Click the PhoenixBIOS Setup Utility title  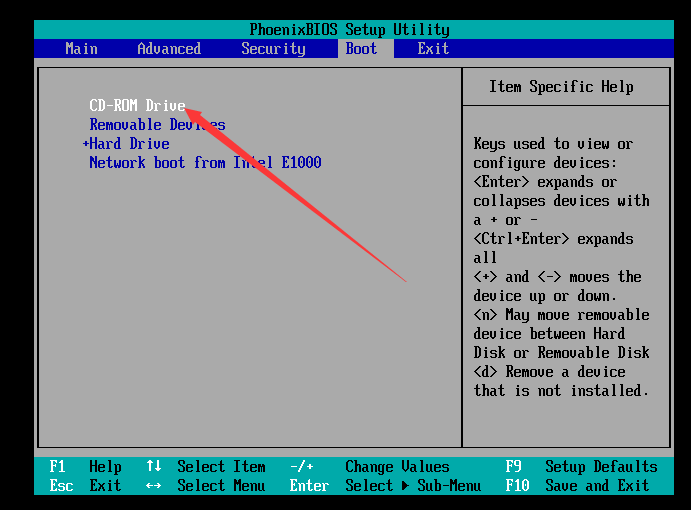349,30
